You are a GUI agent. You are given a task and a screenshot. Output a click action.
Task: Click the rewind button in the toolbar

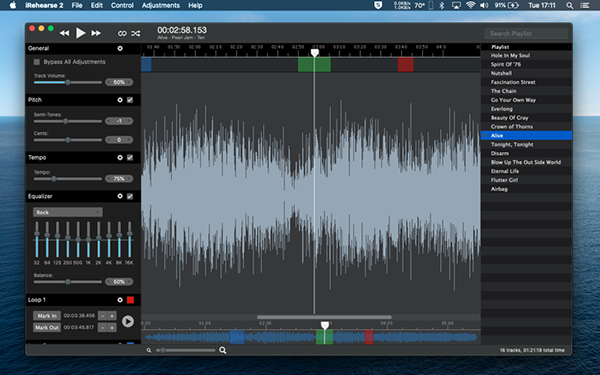pos(65,33)
